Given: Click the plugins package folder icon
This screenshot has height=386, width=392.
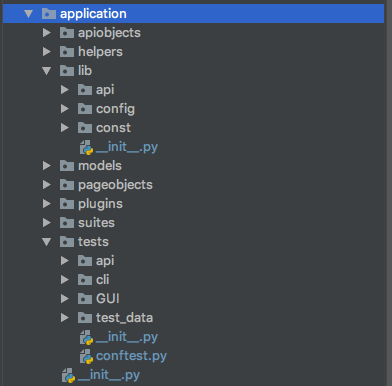Looking at the screenshot, I should pos(67,204).
